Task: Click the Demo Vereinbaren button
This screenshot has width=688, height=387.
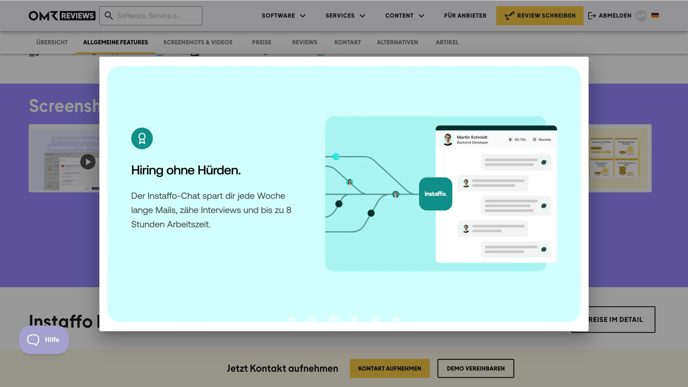Action: coord(476,369)
